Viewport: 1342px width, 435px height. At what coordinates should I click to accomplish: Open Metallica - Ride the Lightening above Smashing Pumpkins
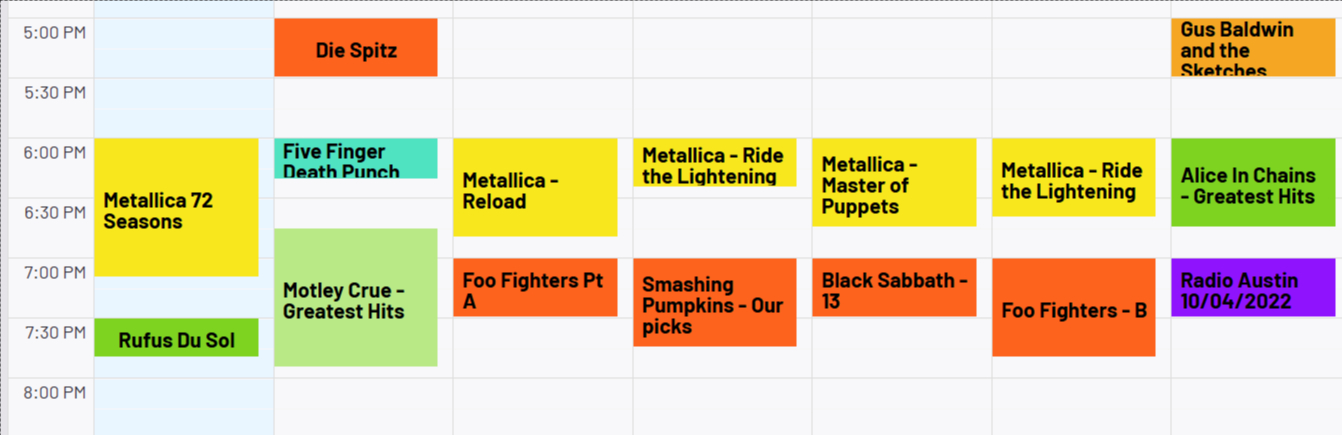pos(715,163)
